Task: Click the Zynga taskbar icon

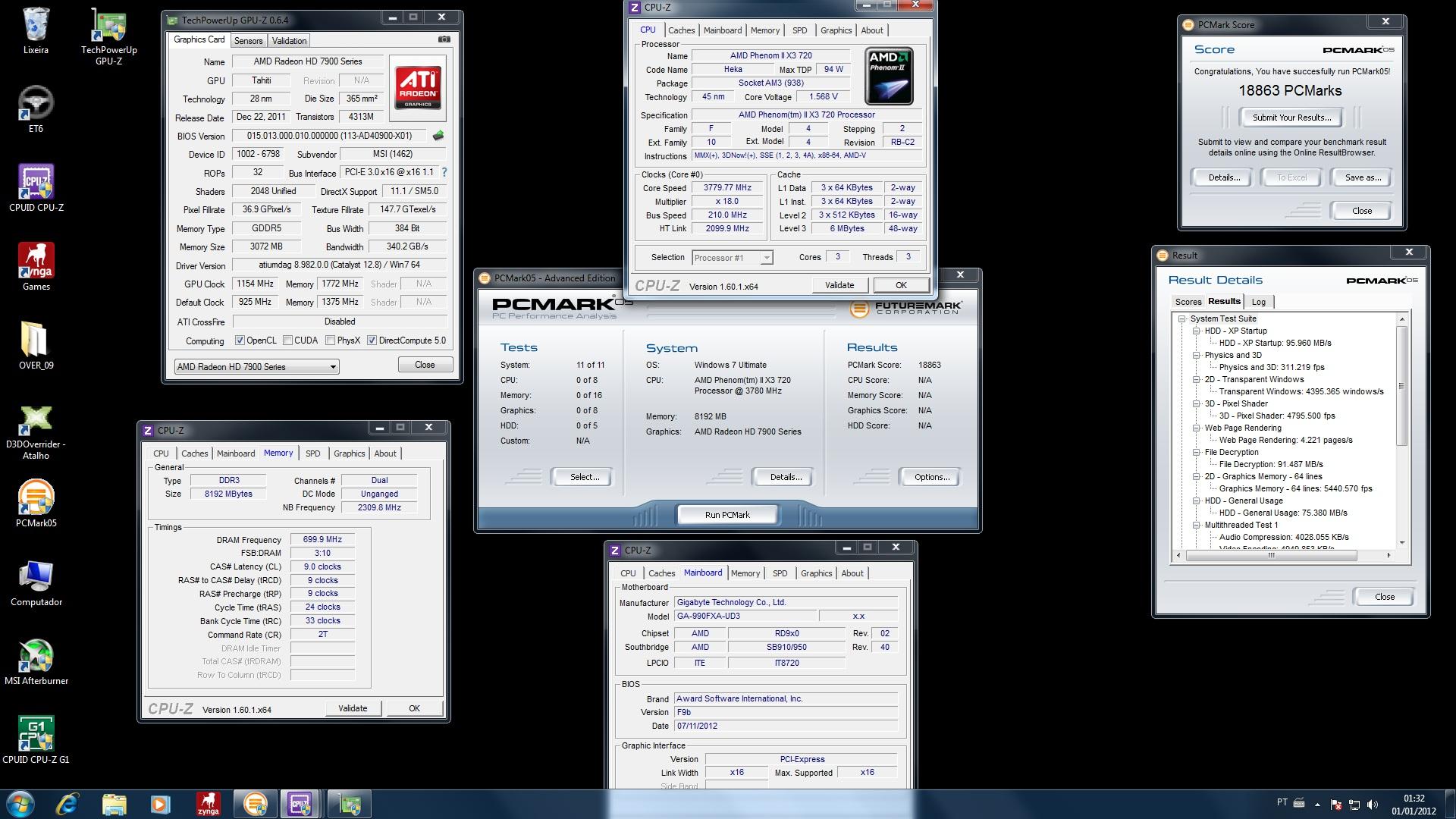Action: [208, 804]
